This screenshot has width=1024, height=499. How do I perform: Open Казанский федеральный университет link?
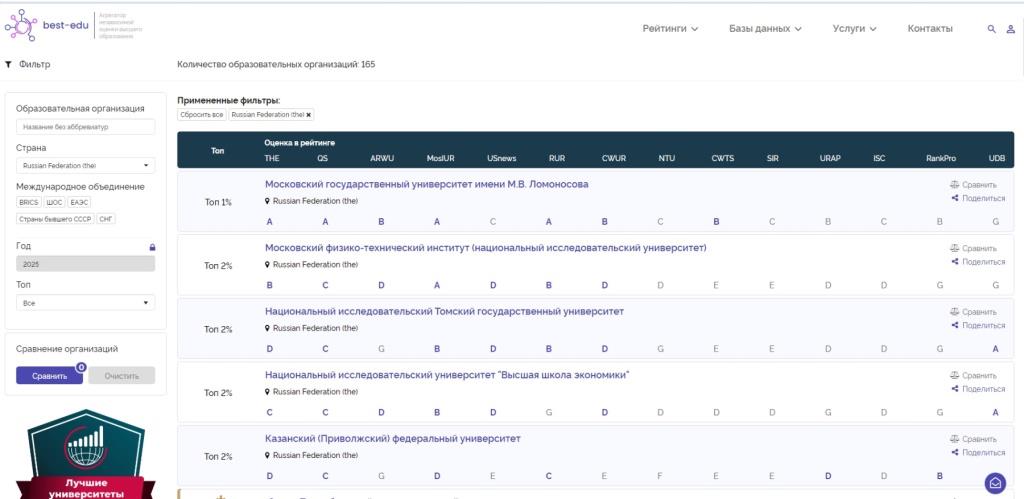392,438
